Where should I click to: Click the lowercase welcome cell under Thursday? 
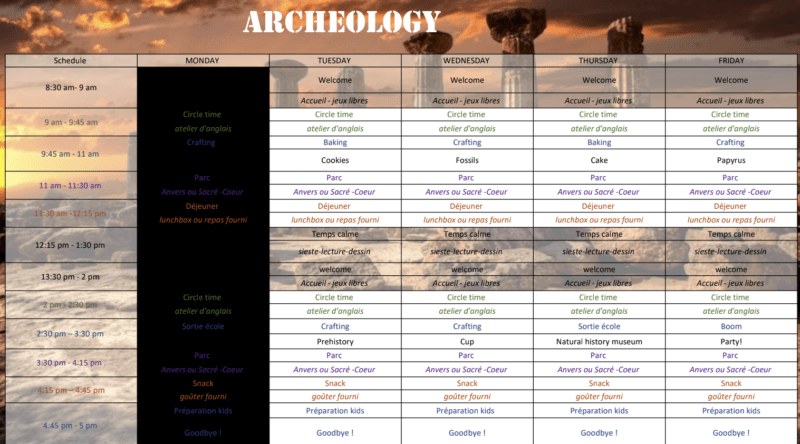click(x=599, y=269)
